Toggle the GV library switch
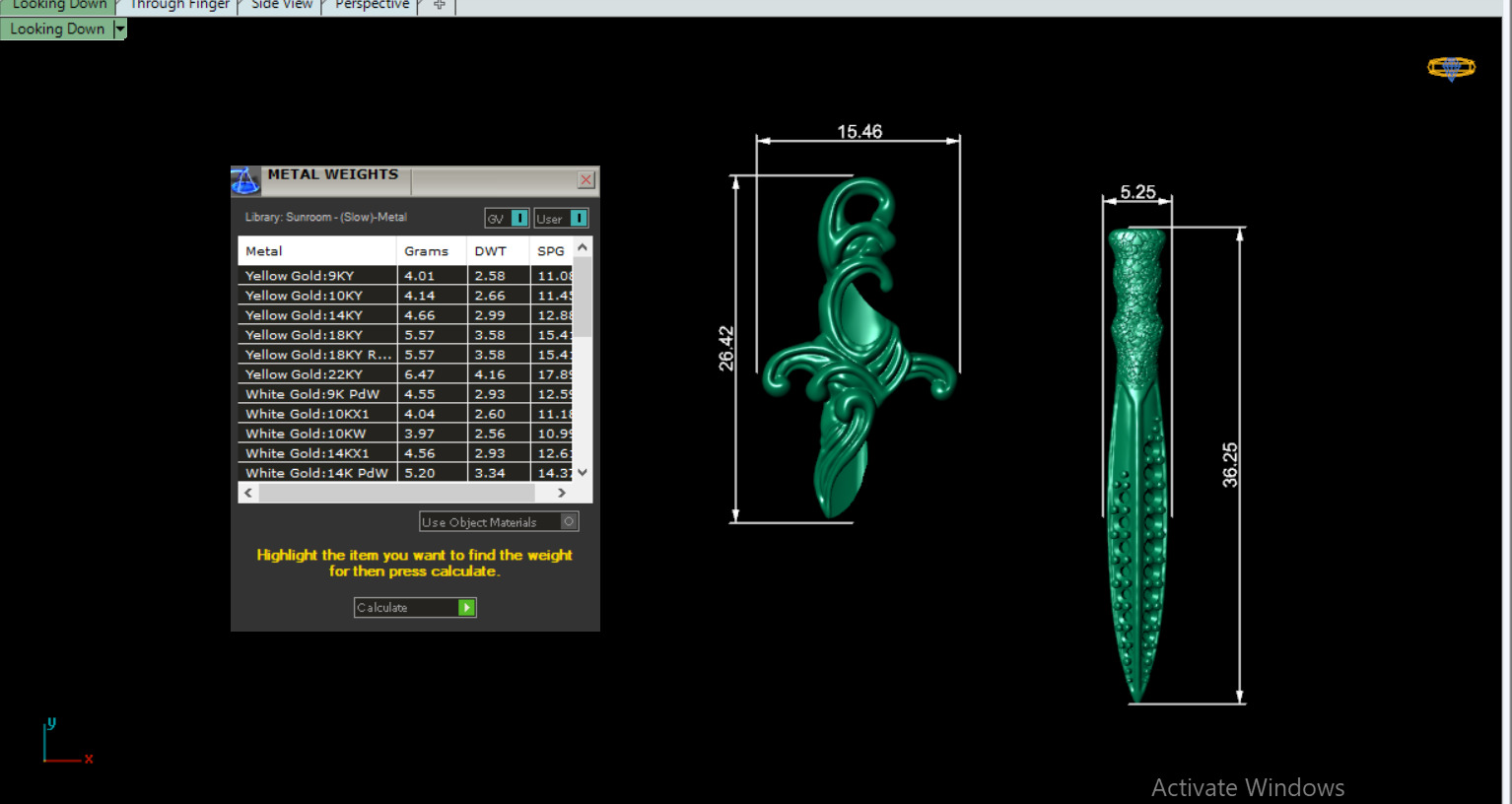The width and height of the screenshot is (1512, 804). 519,218
